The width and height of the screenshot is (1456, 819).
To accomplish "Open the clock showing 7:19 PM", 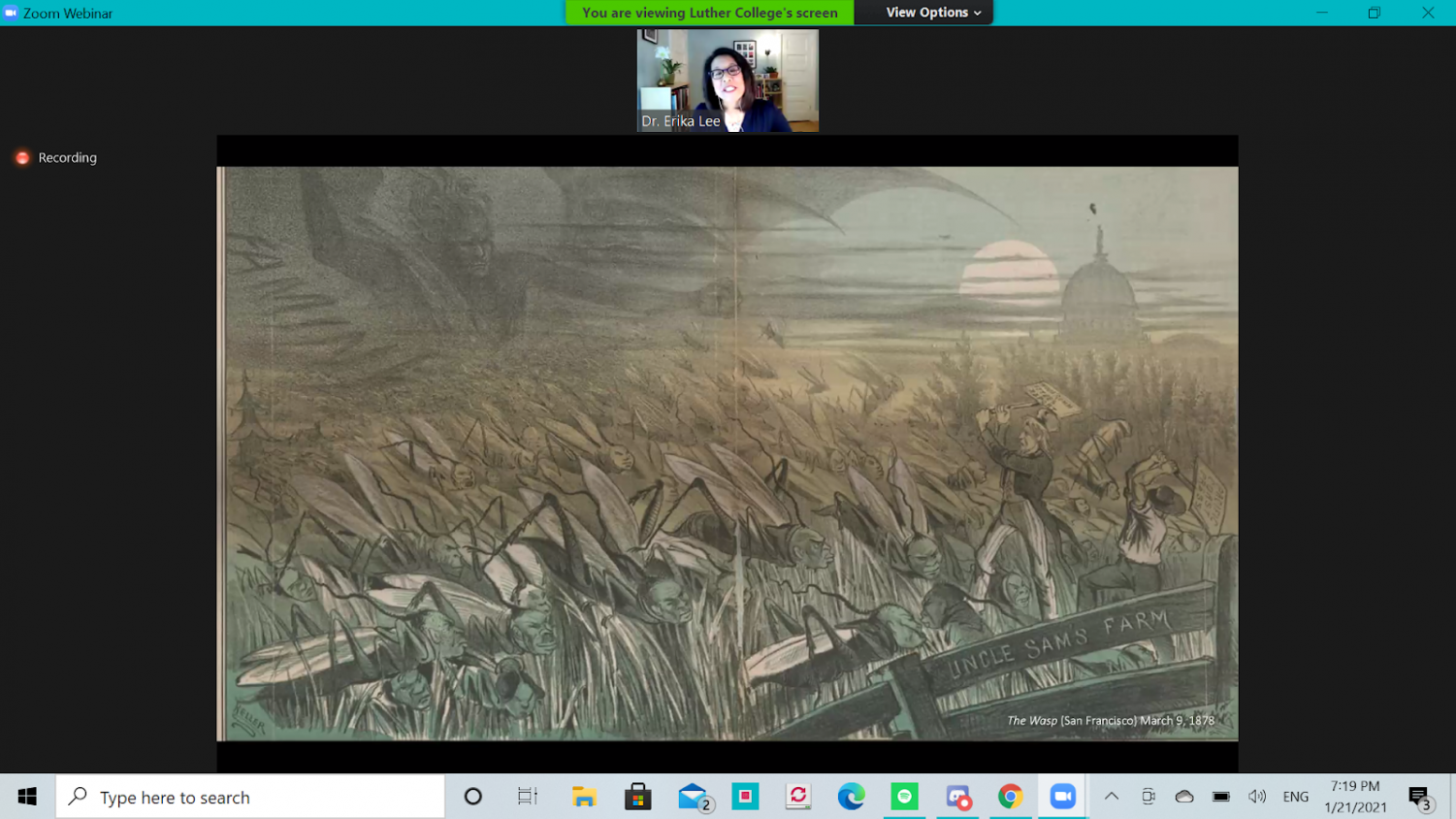I will (x=1355, y=797).
